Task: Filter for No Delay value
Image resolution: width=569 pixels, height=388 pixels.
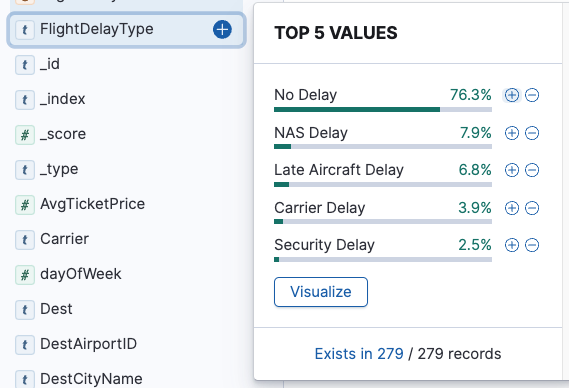Action: tap(512, 95)
